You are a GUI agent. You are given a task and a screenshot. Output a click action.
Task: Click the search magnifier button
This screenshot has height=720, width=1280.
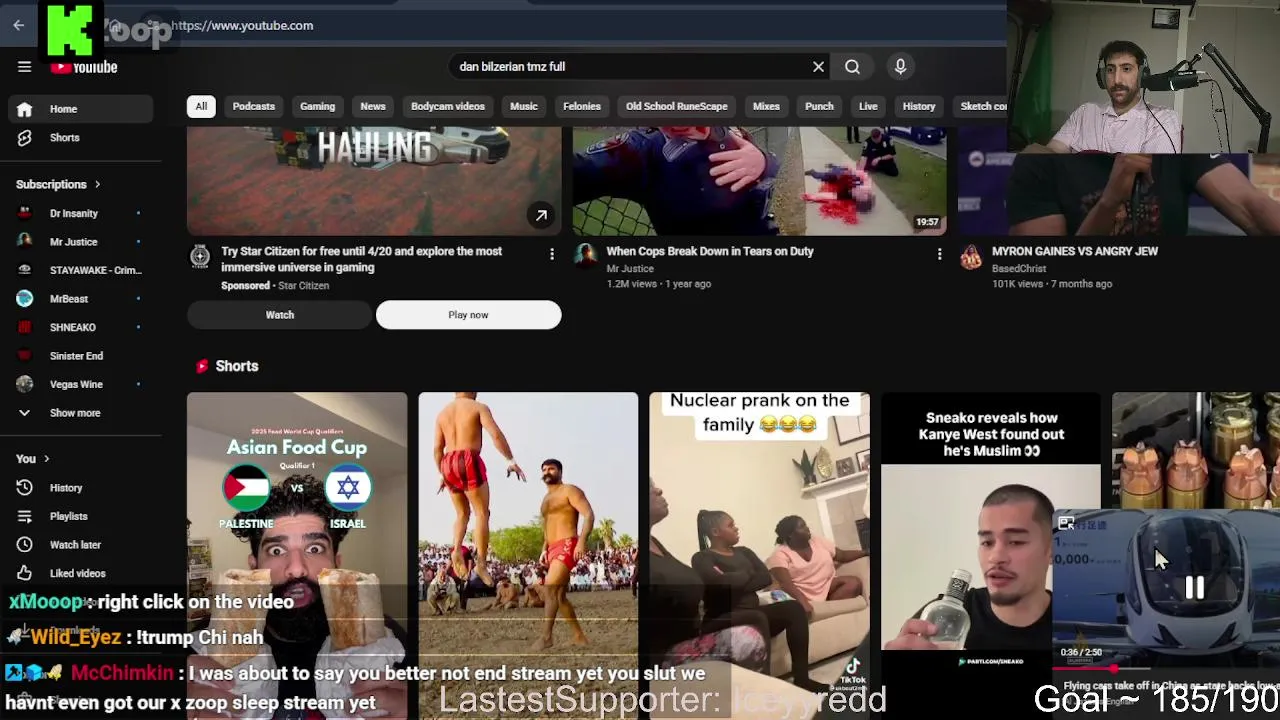pos(852,67)
